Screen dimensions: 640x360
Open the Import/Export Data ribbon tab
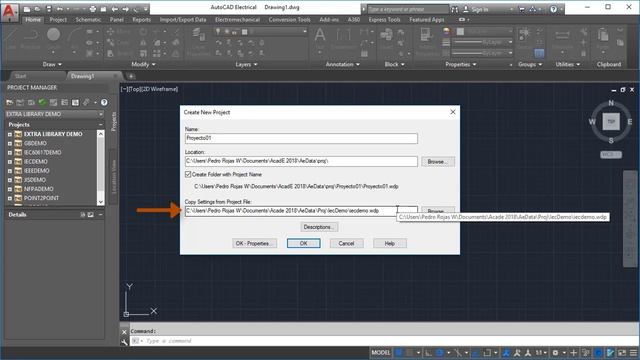pyautogui.click(x=183, y=20)
